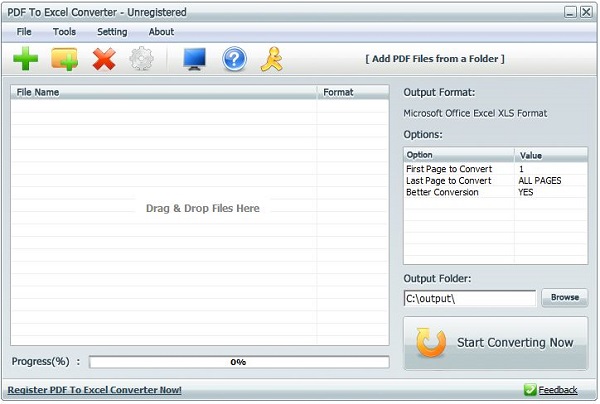Minimize the PDF To Excel Converter window
600x404 pixels.
pos(570,12)
